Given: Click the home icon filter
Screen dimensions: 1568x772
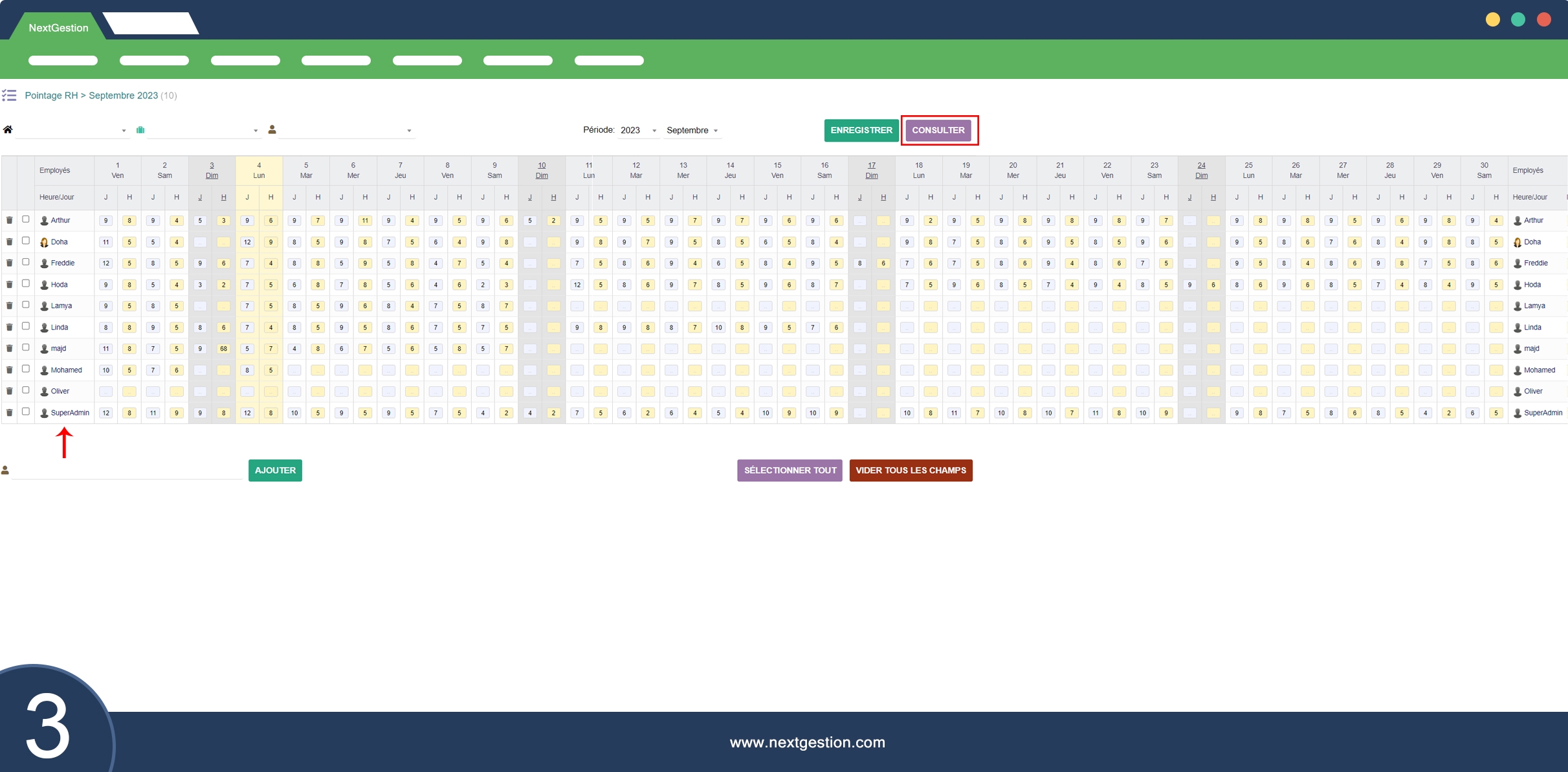Looking at the screenshot, I should click(x=8, y=130).
